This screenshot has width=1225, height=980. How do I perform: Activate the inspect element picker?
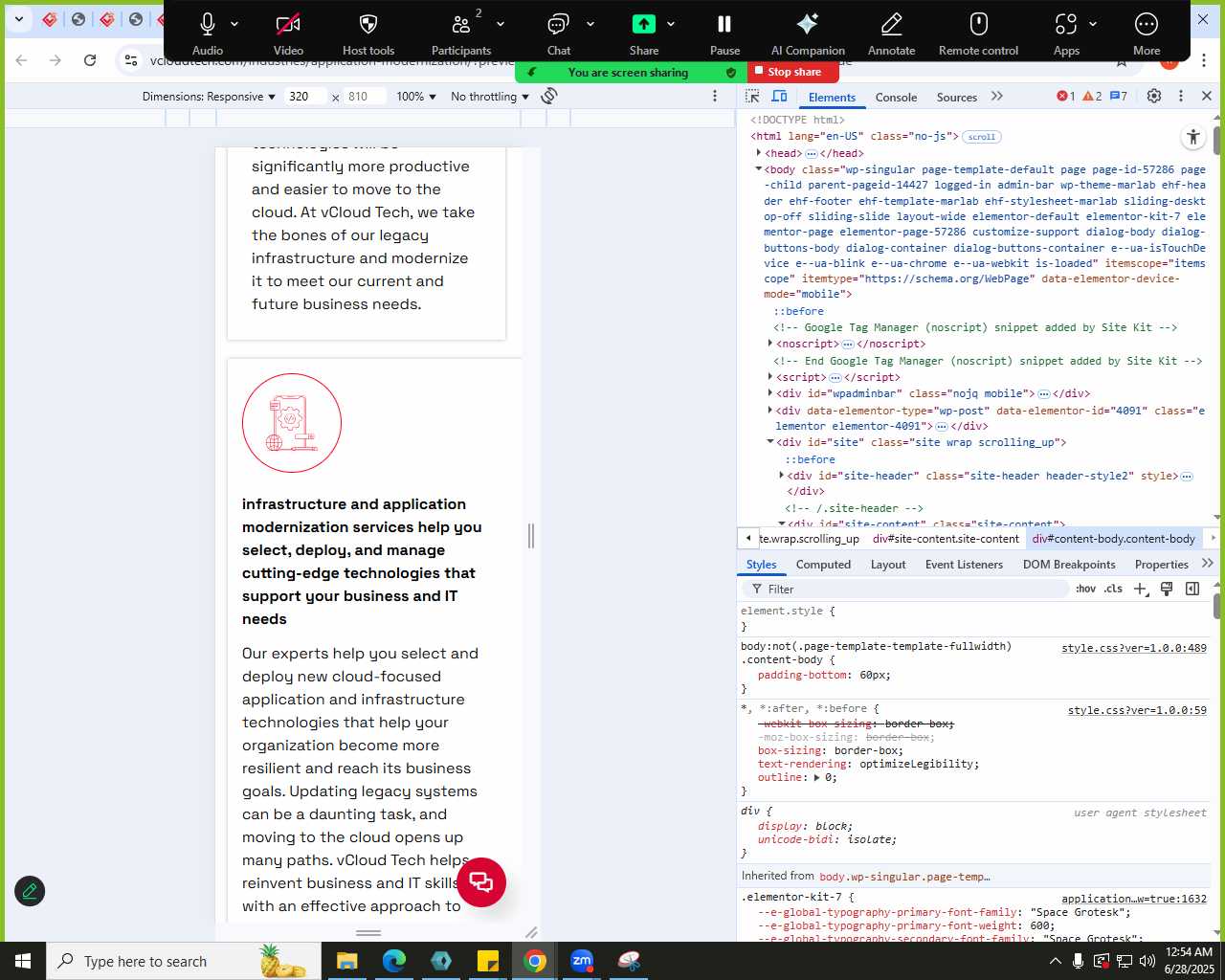tap(753, 96)
